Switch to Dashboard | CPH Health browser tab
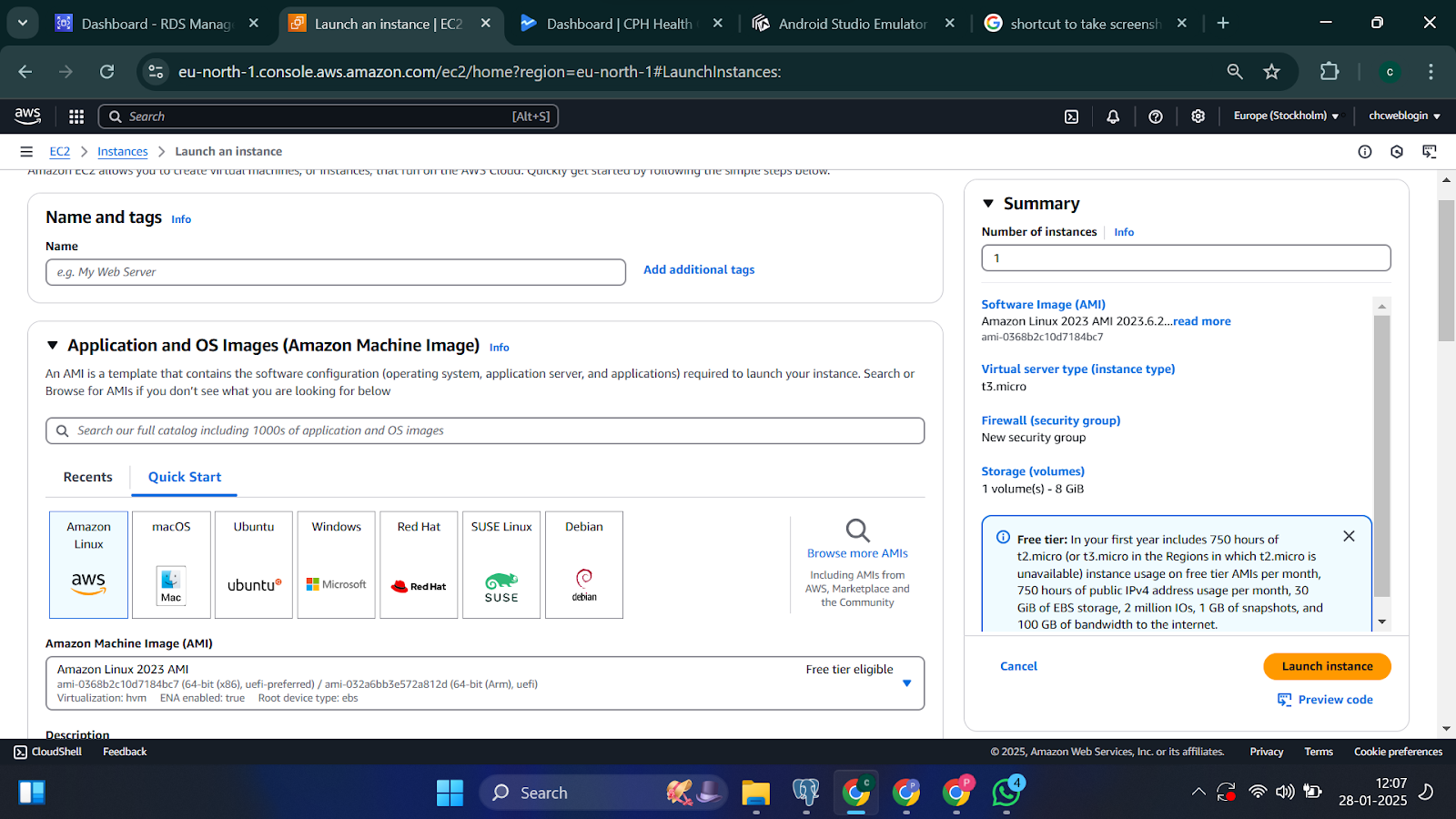 click(621, 24)
